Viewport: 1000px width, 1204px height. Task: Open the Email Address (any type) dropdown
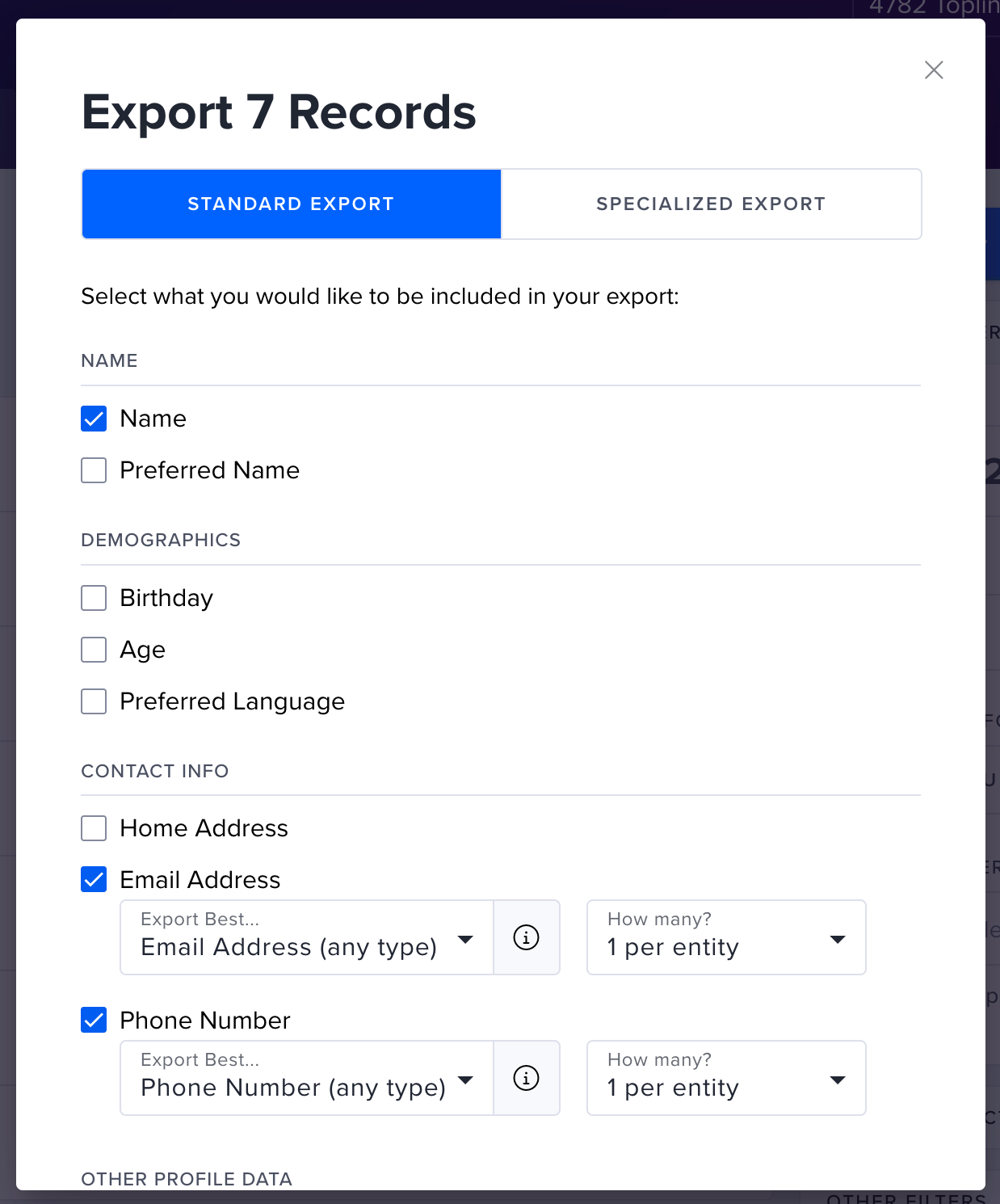[307, 937]
